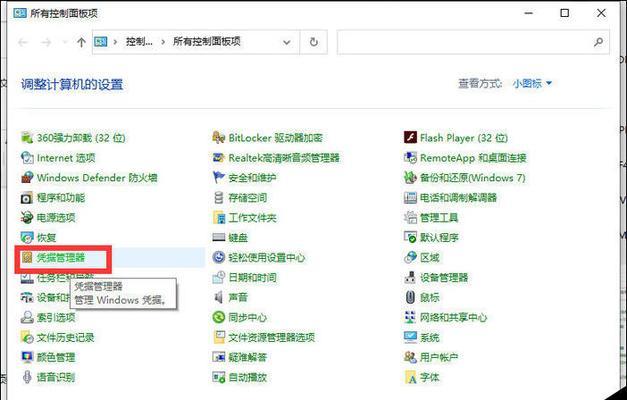
Task: Click the 系统 monitor icon
Action: point(410,338)
